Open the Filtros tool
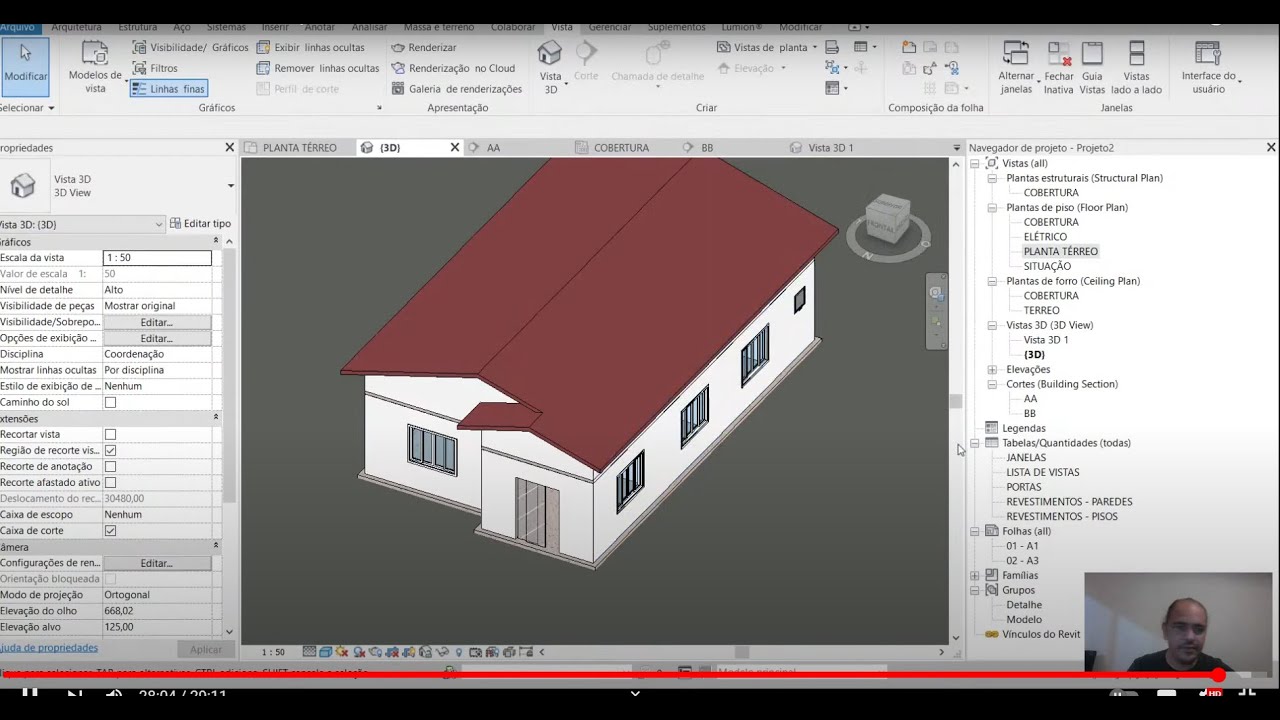The image size is (1280, 720). click(155, 68)
